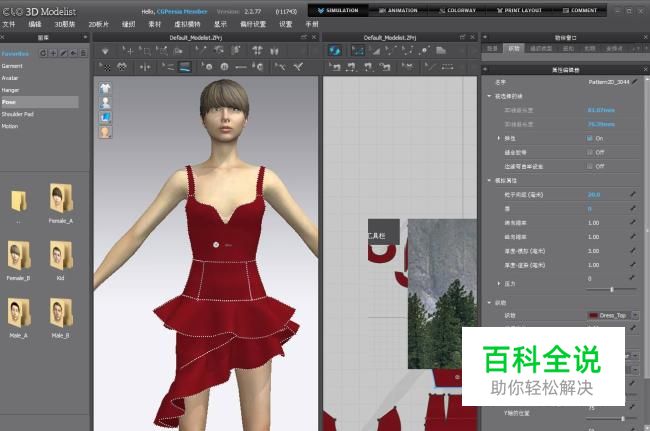This screenshot has width=650, height=431.
Task: Collapse the 织物 section in properties
Action: (x=488, y=301)
